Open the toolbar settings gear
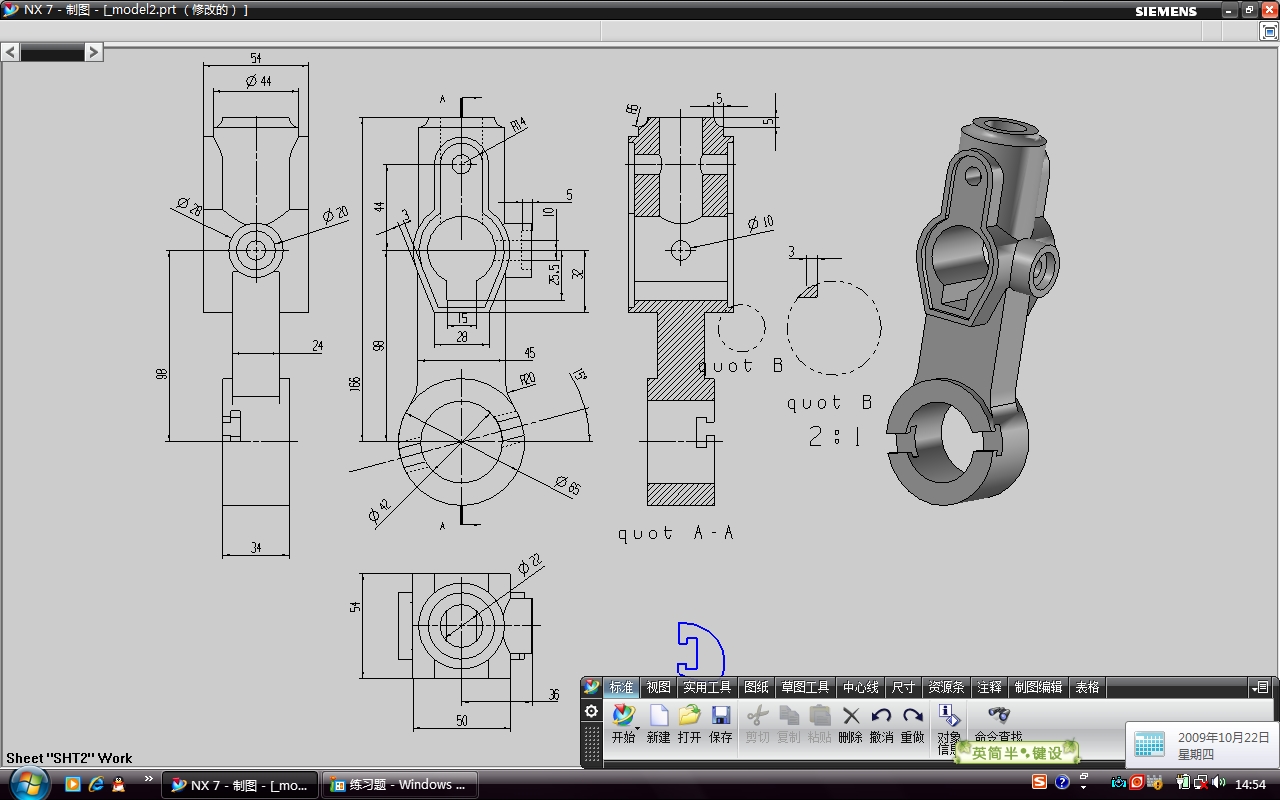This screenshot has height=800, width=1280. [x=592, y=711]
